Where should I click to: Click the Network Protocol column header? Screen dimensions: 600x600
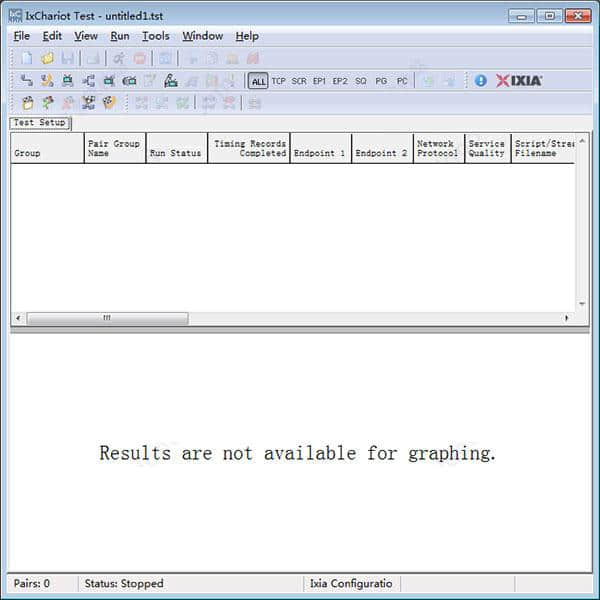click(439, 148)
